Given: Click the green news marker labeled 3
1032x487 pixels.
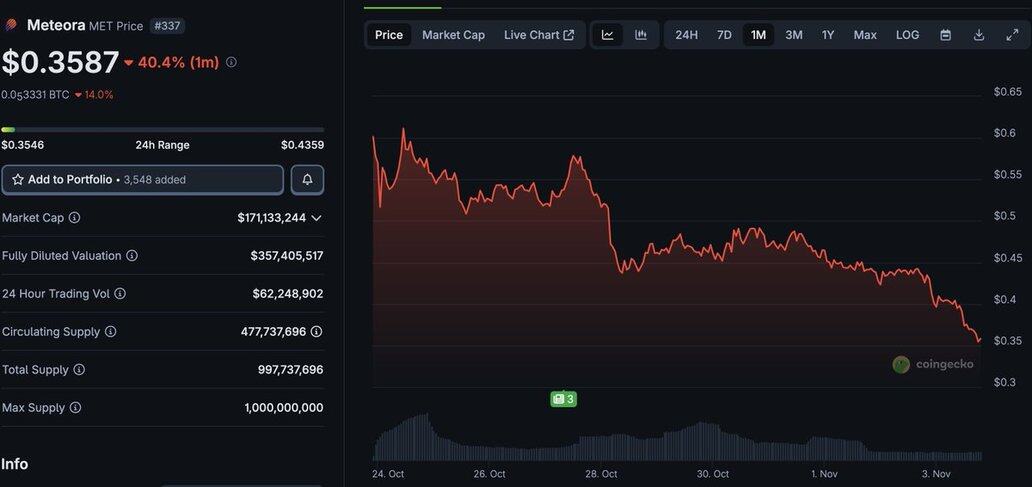Looking at the screenshot, I should click(563, 399).
